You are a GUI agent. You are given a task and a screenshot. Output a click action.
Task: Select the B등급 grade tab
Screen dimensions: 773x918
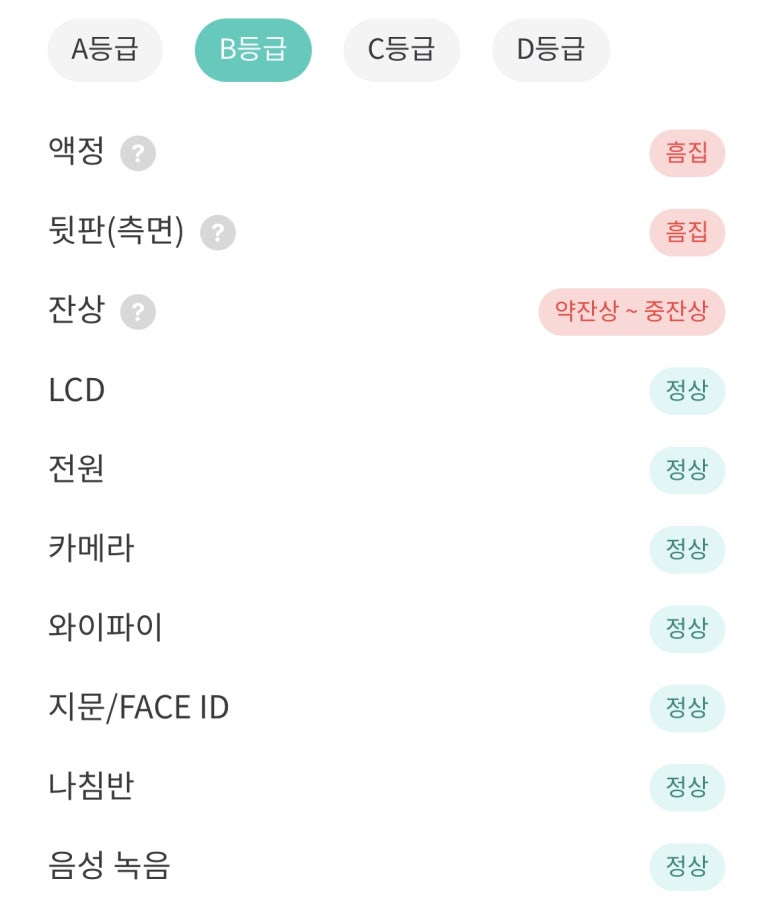click(253, 50)
